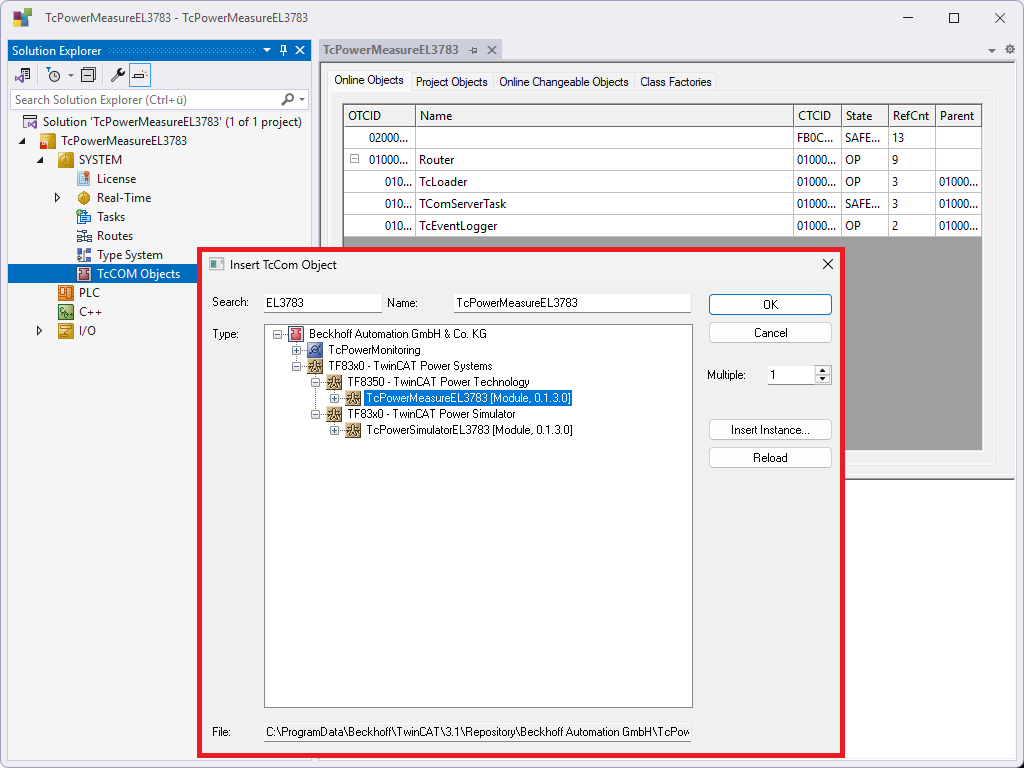The width and height of the screenshot is (1024, 768).
Task: Switch to the Online Objects tab
Action: click(x=368, y=80)
